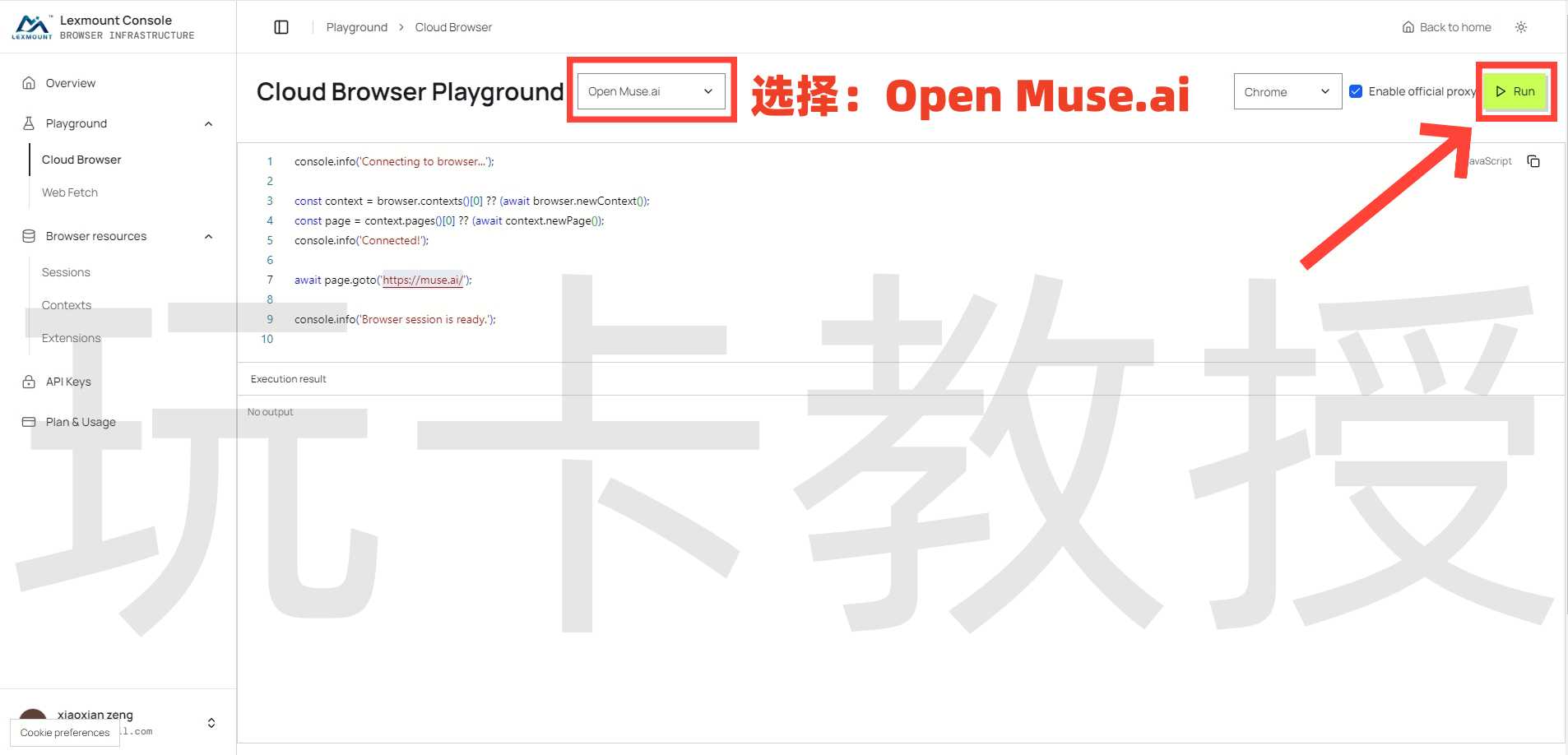The width and height of the screenshot is (1568, 755).
Task: Collapse the Browser resources section chevron
Action: 209,236
